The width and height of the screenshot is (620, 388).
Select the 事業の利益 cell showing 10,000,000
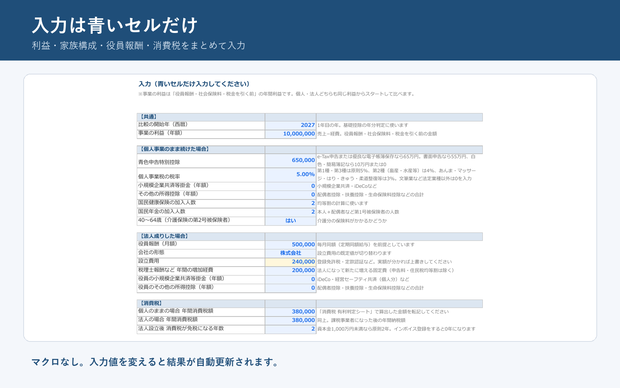point(291,134)
